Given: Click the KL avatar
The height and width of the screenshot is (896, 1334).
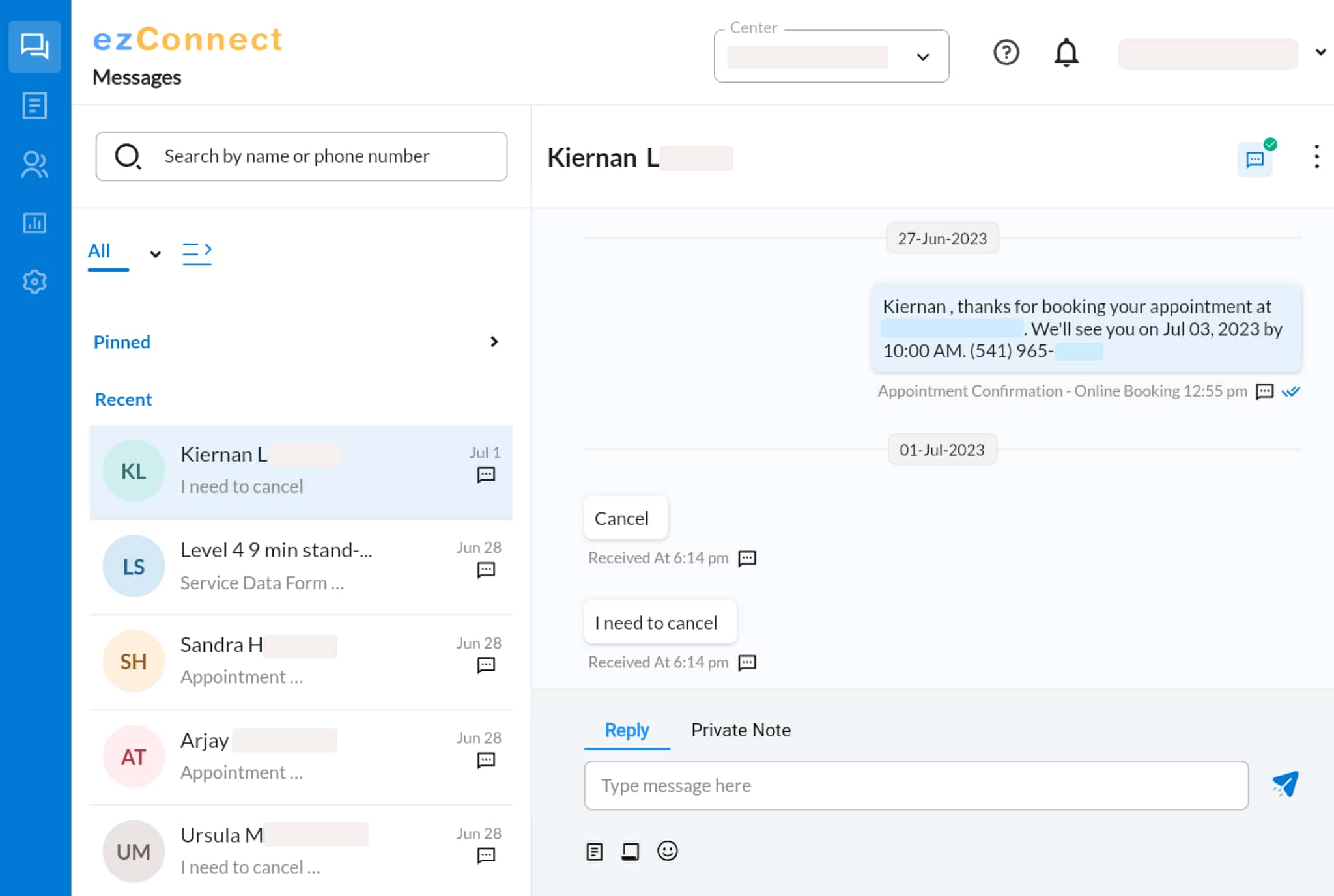Looking at the screenshot, I should pyautogui.click(x=134, y=471).
